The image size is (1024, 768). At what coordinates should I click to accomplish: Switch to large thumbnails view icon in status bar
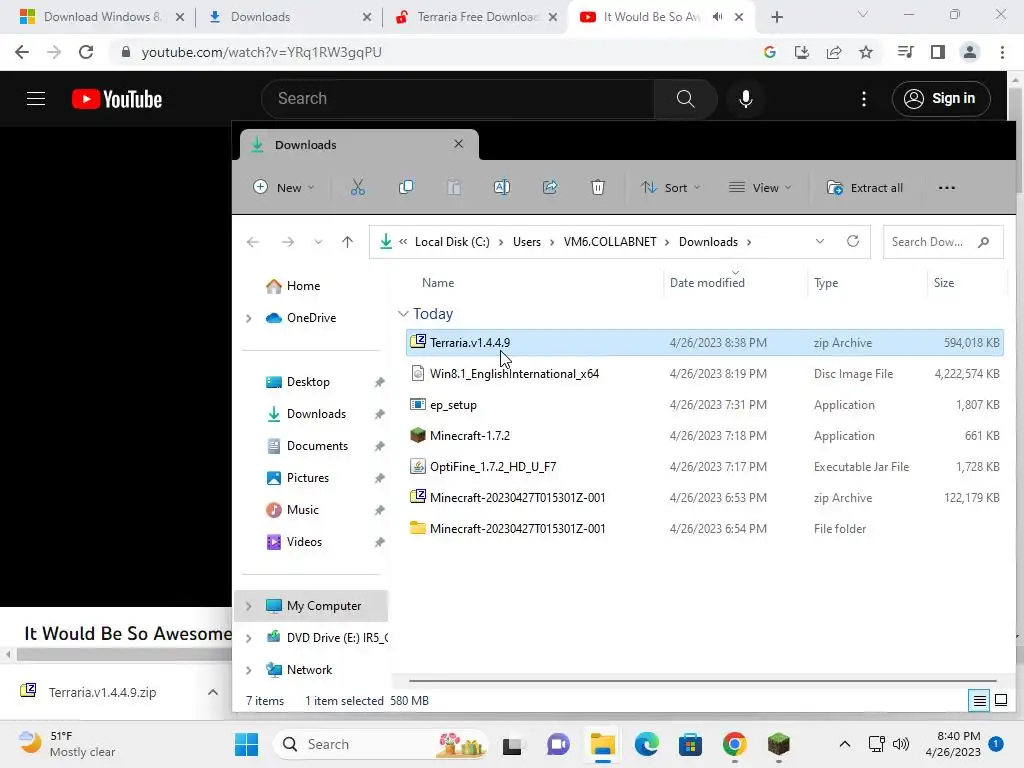tap(1000, 701)
